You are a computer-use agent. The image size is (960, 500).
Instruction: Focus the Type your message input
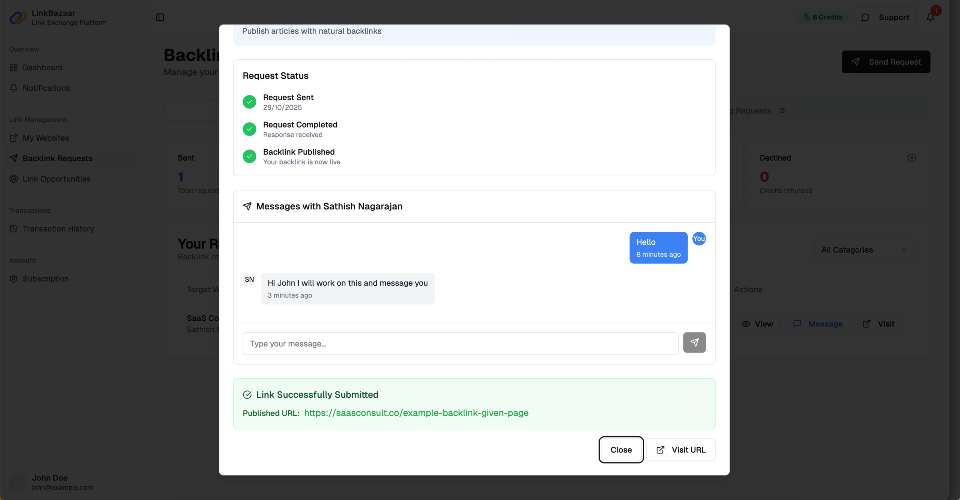[x=460, y=343]
